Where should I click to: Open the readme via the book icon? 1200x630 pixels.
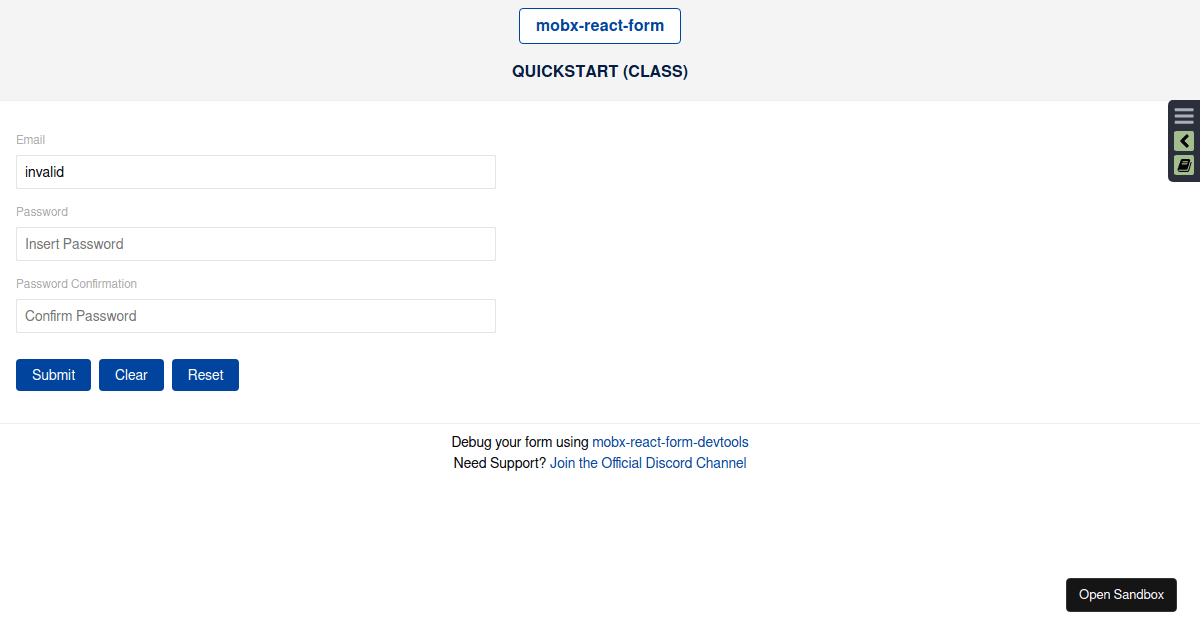[x=1183, y=165]
